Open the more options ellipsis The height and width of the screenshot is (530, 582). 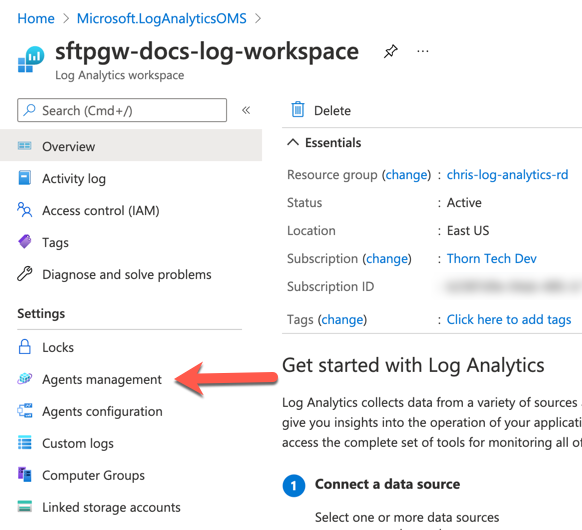point(423,51)
